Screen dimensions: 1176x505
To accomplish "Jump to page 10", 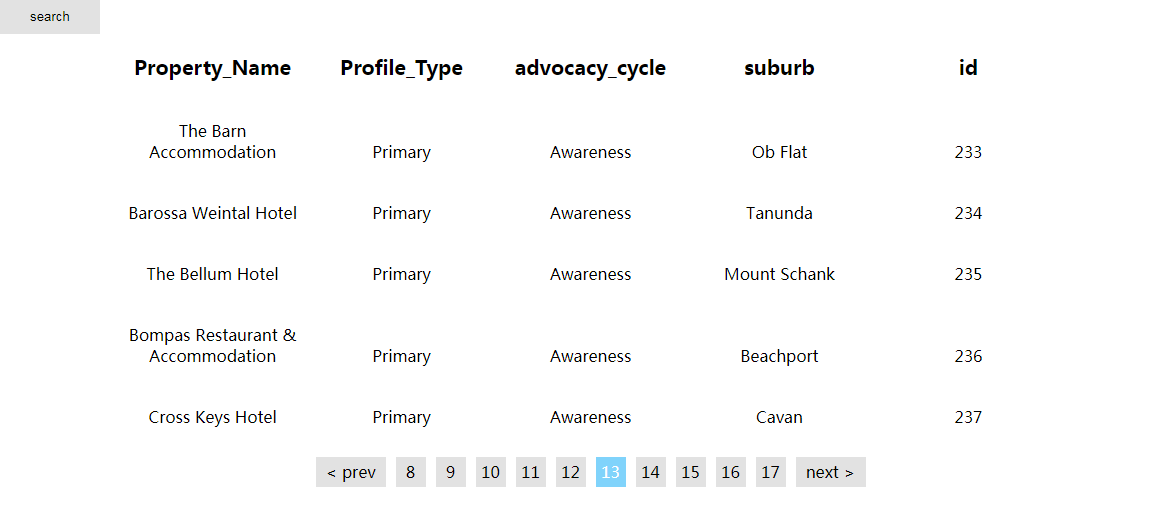I will 490,472.
